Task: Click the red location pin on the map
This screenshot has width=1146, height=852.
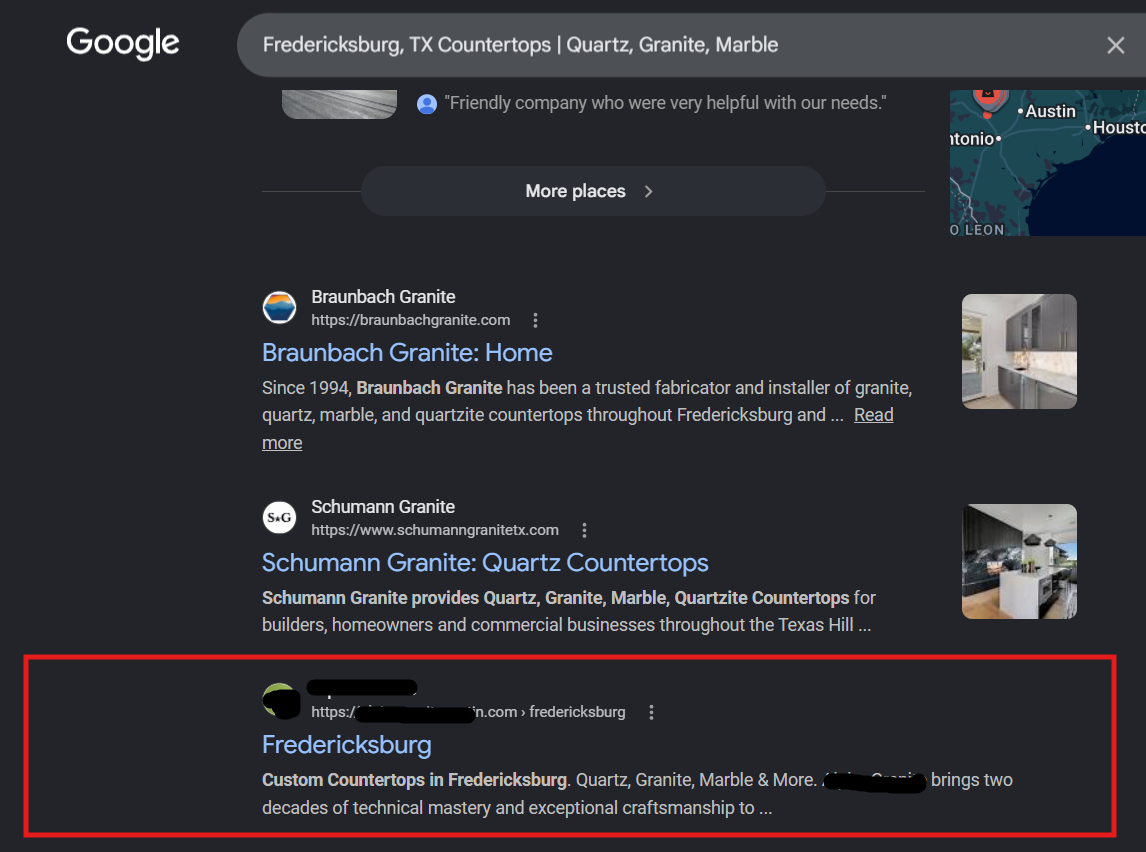Action: (990, 102)
